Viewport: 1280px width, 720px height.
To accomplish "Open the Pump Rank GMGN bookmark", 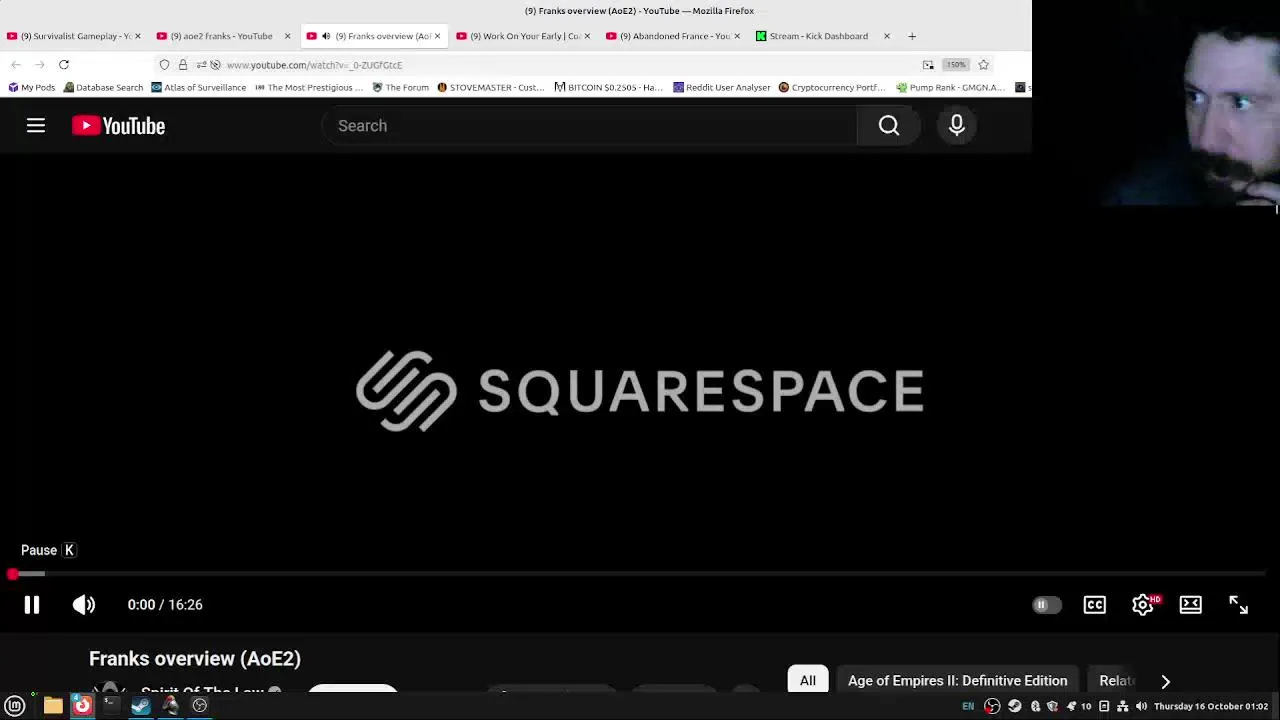I will [950, 87].
